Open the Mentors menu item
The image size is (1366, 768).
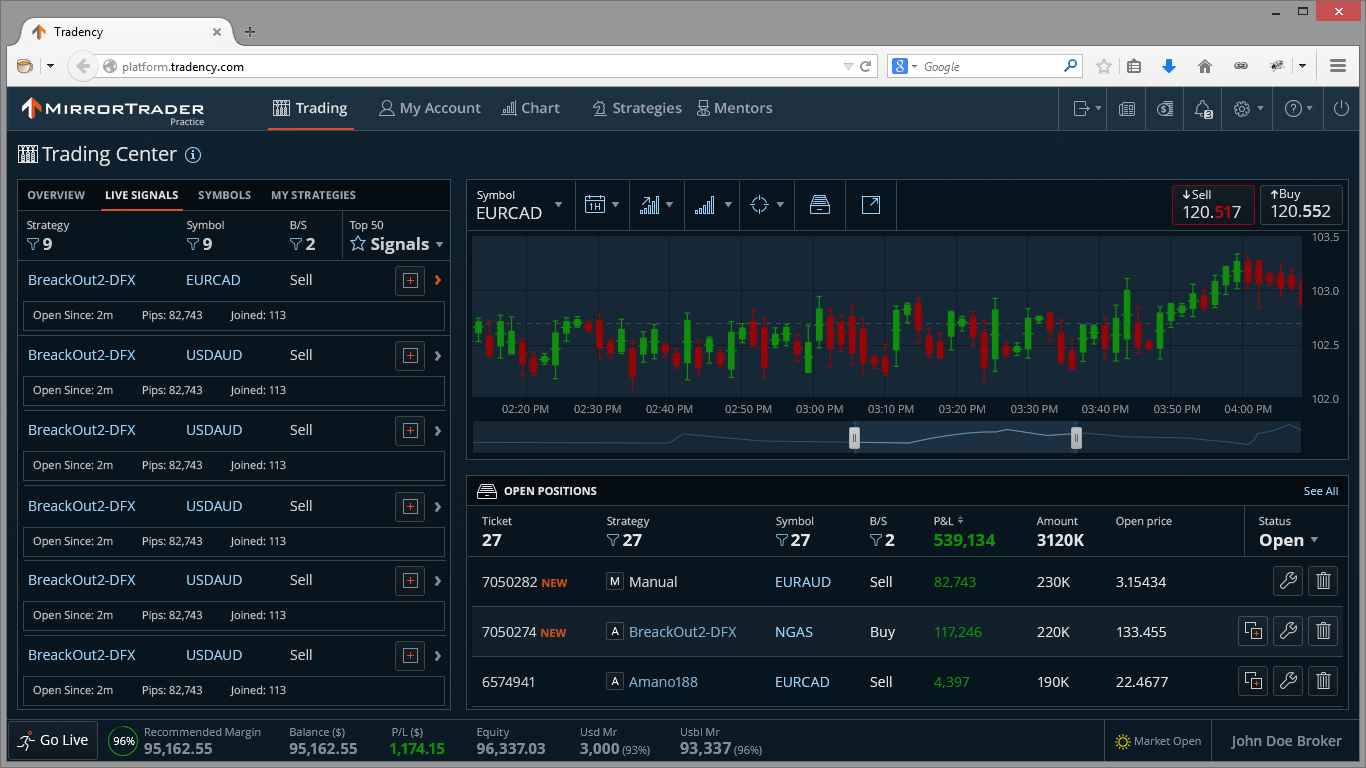click(x=734, y=109)
